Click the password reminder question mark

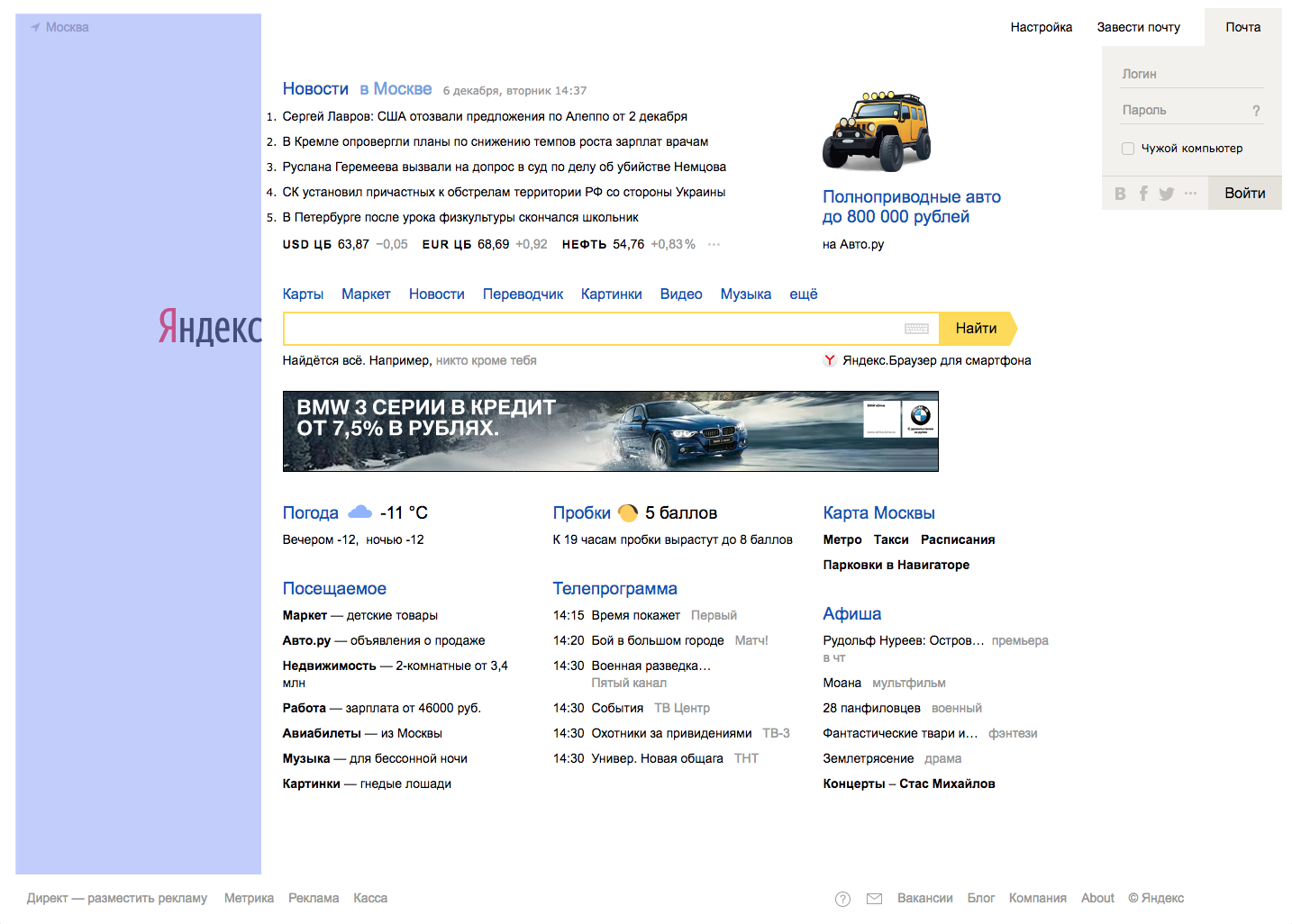(1256, 111)
